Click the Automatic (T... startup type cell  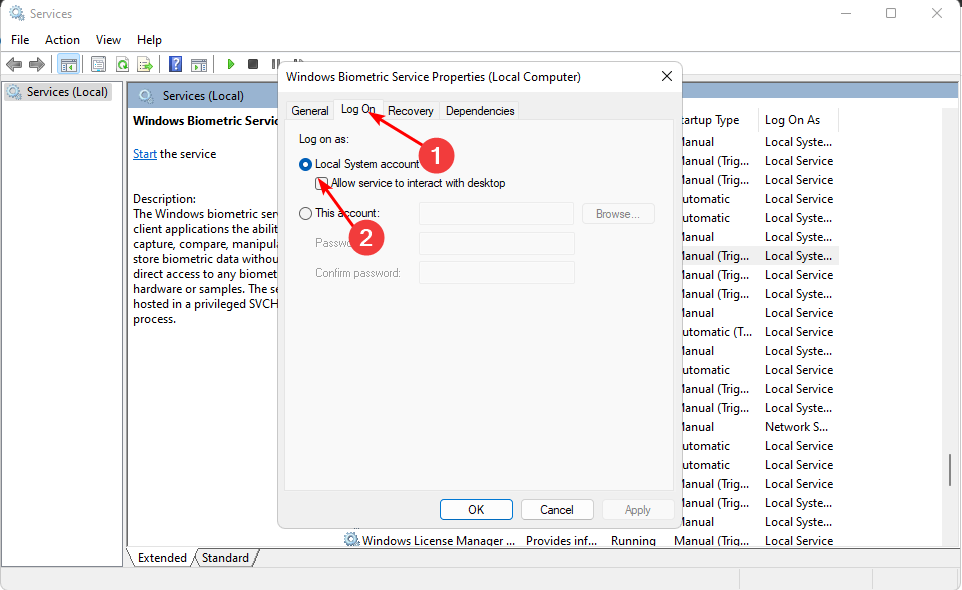click(717, 332)
